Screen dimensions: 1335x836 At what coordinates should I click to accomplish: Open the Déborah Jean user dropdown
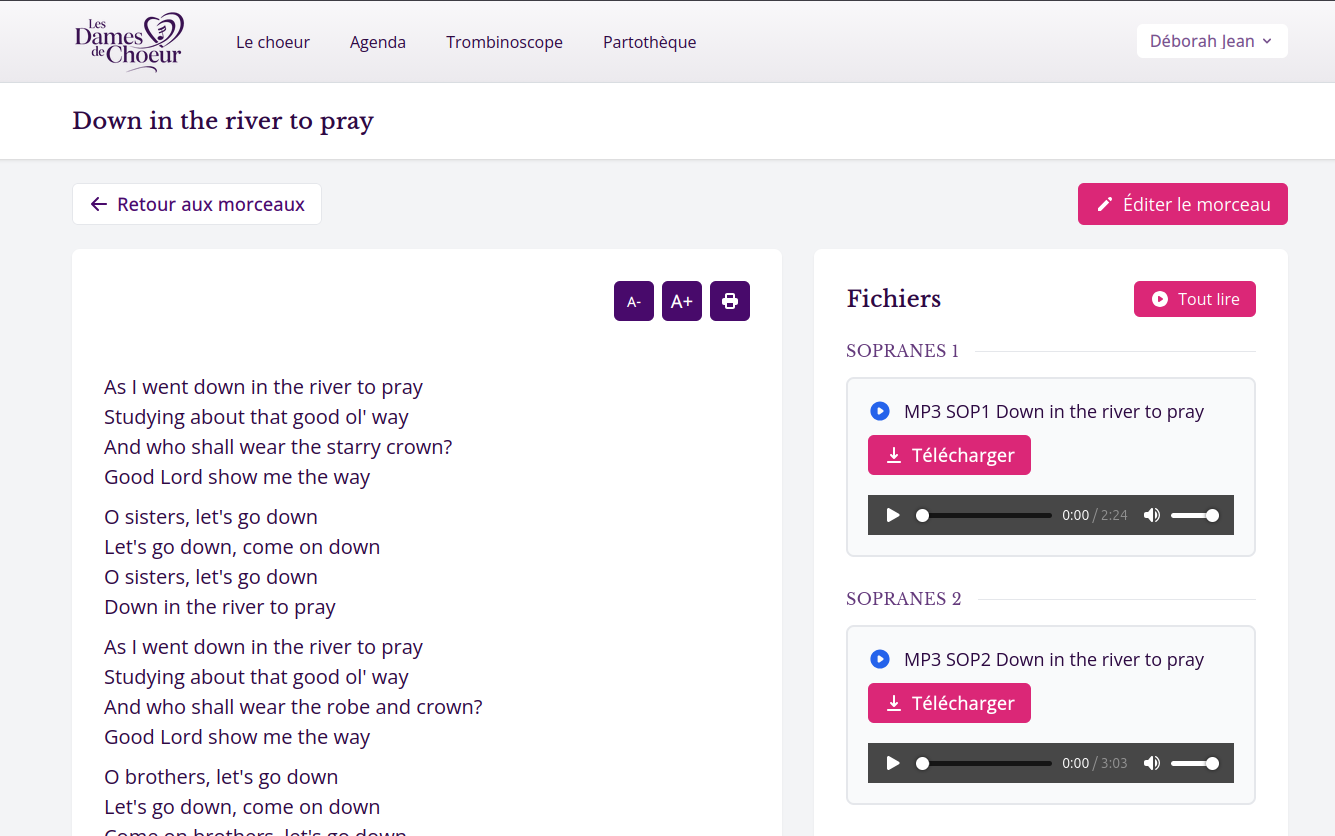click(1211, 41)
